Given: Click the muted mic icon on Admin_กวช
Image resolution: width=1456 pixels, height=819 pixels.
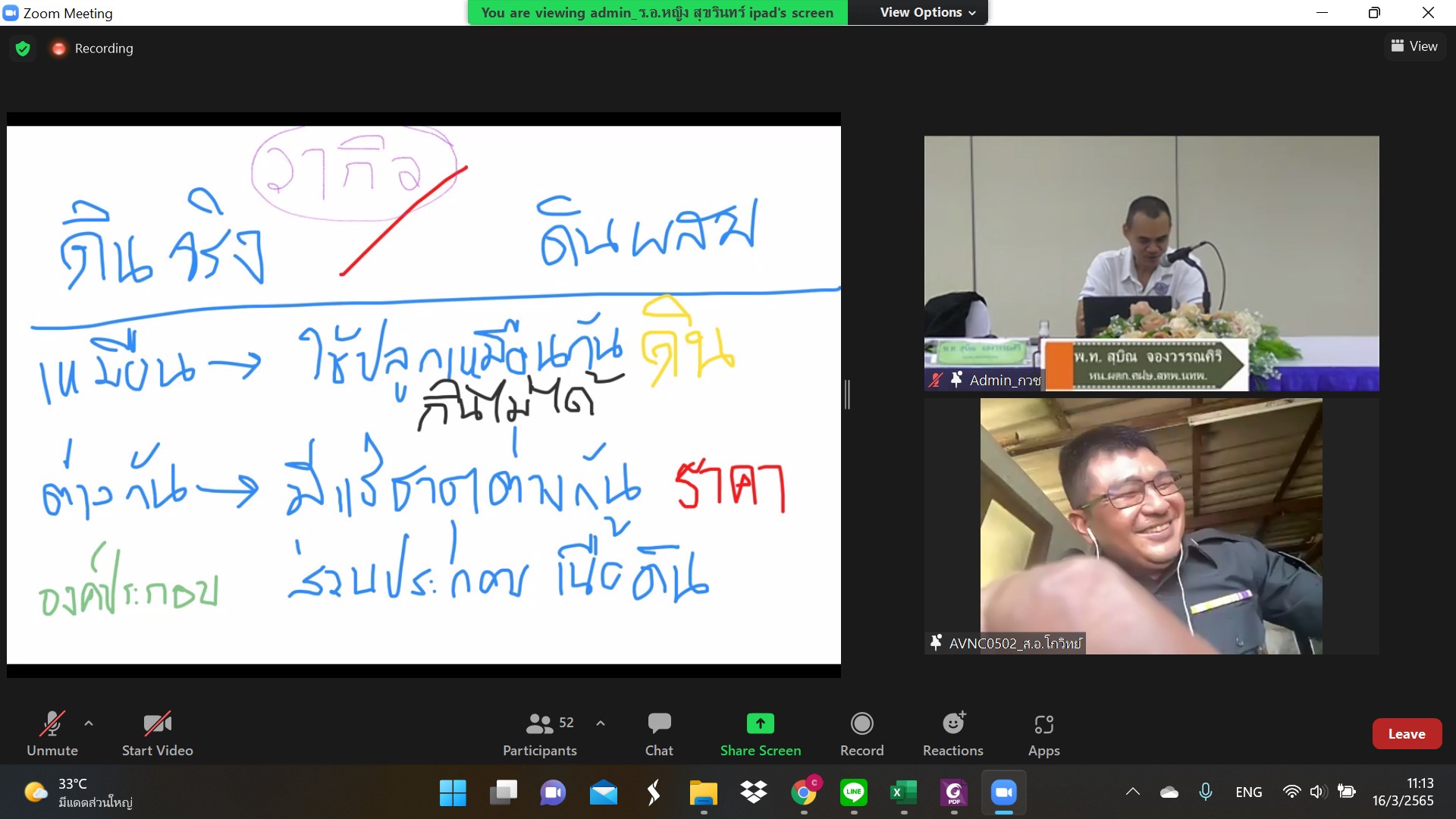Looking at the screenshot, I should click(936, 380).
